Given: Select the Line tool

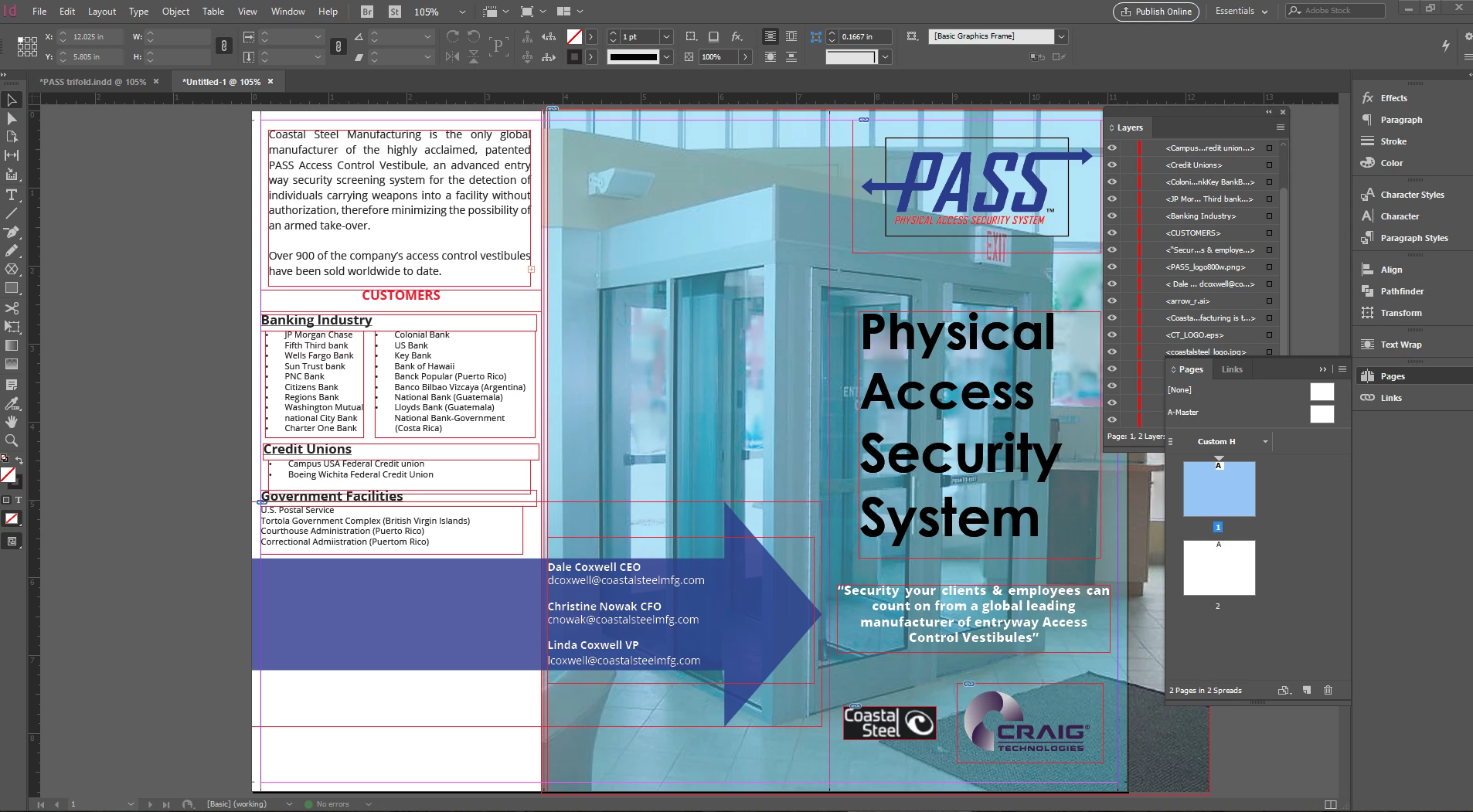Looking at the screenshot, I should [12, 213].
